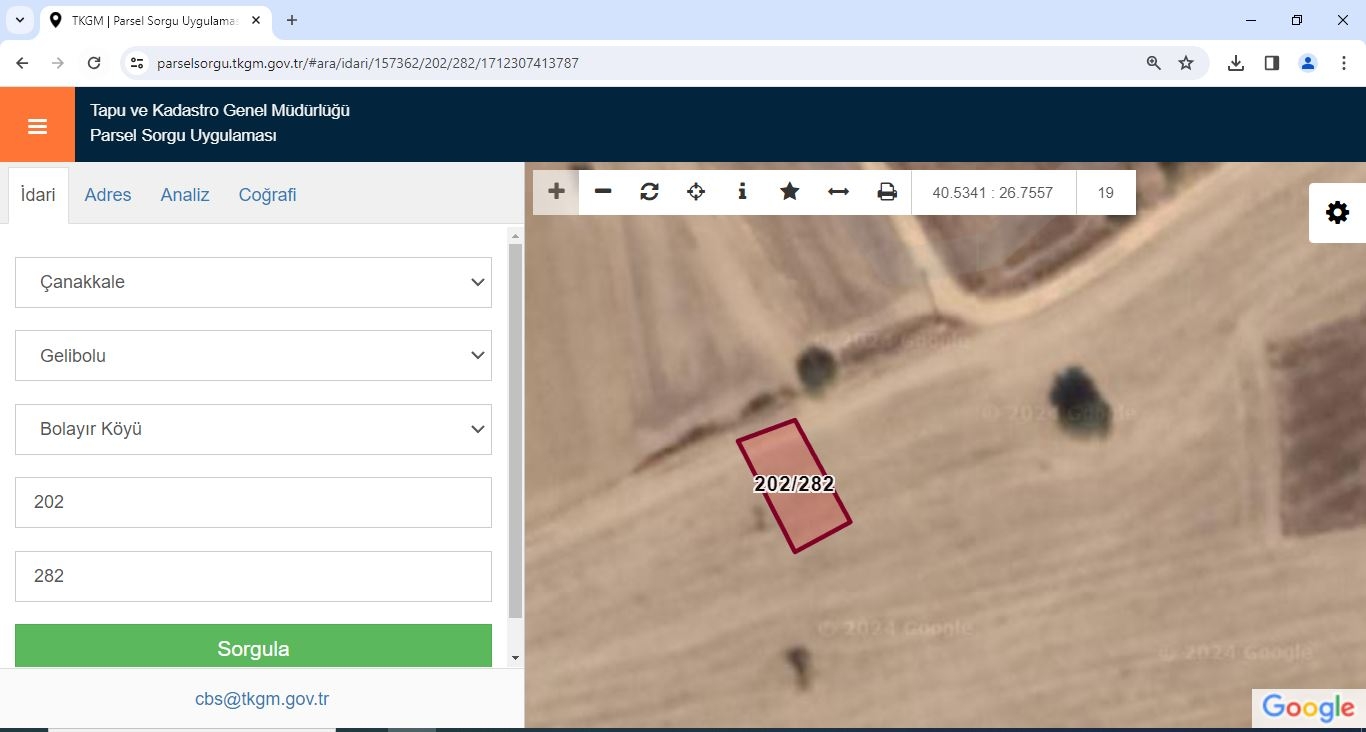The image size is (1366, 732).
Task: Zoom out using the map minus icon
Action: pyautogui.click(x=603, y=192)
